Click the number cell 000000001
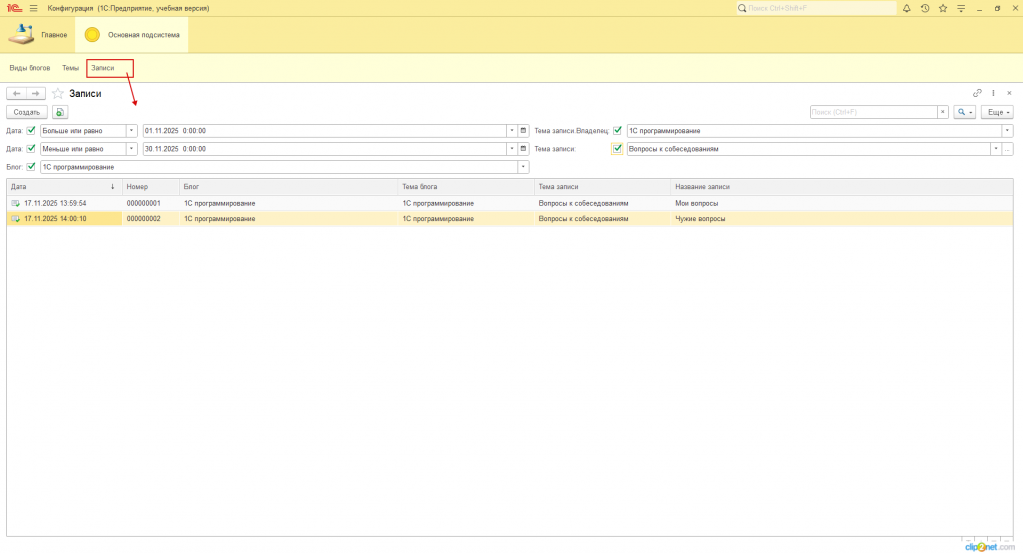Viewport: 1023px width, 553px height. pyautogui.click(x=151, y=203)
